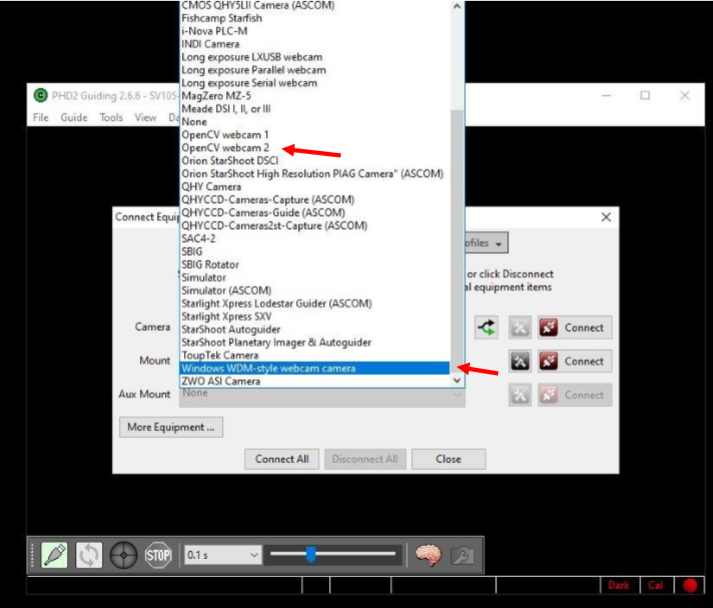Click the loop exposures icon
This screenshot has height=608, width=713.
(89, 555)
